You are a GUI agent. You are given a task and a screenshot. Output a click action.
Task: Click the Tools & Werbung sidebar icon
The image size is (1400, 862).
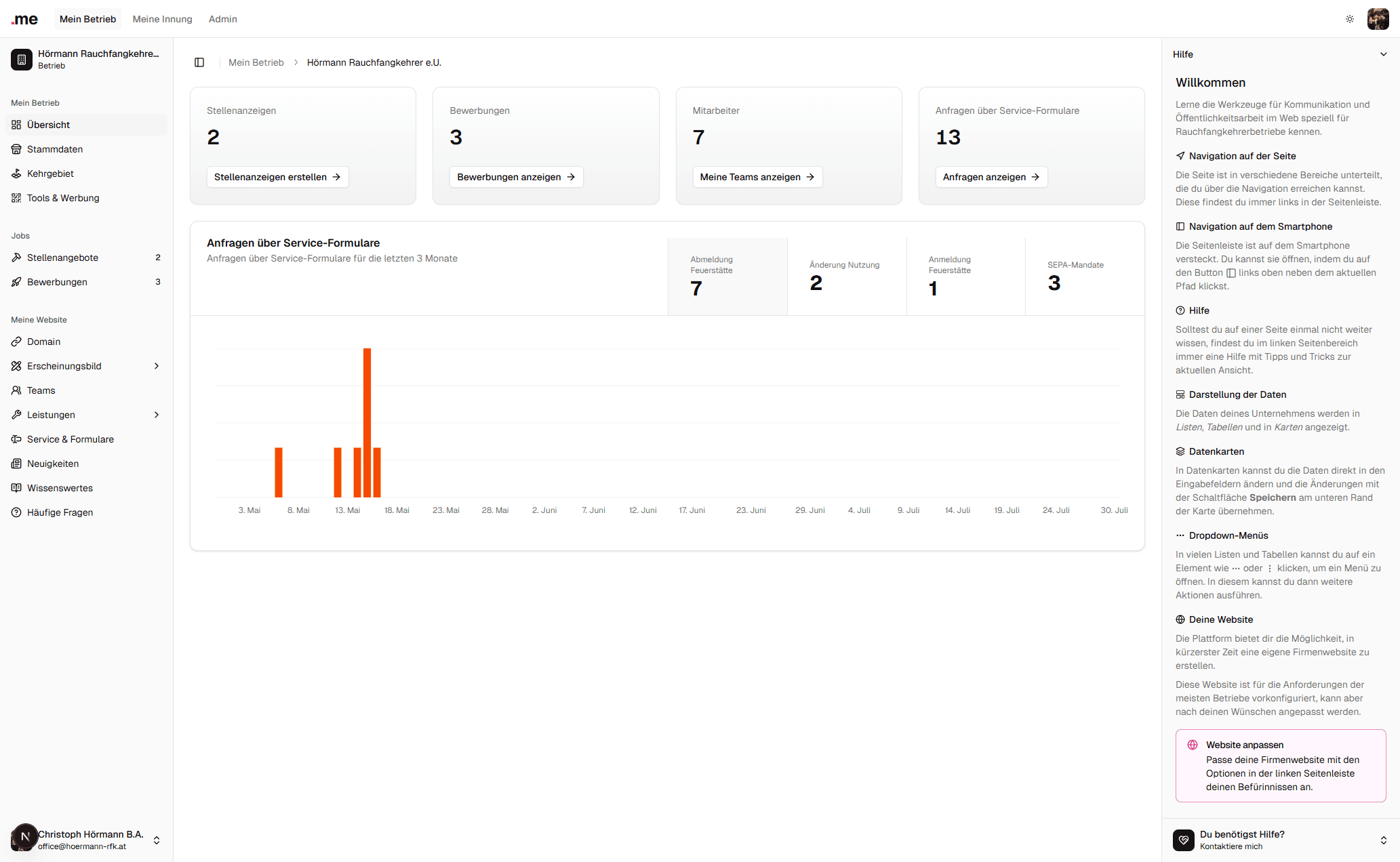click(x=16, y=198)
